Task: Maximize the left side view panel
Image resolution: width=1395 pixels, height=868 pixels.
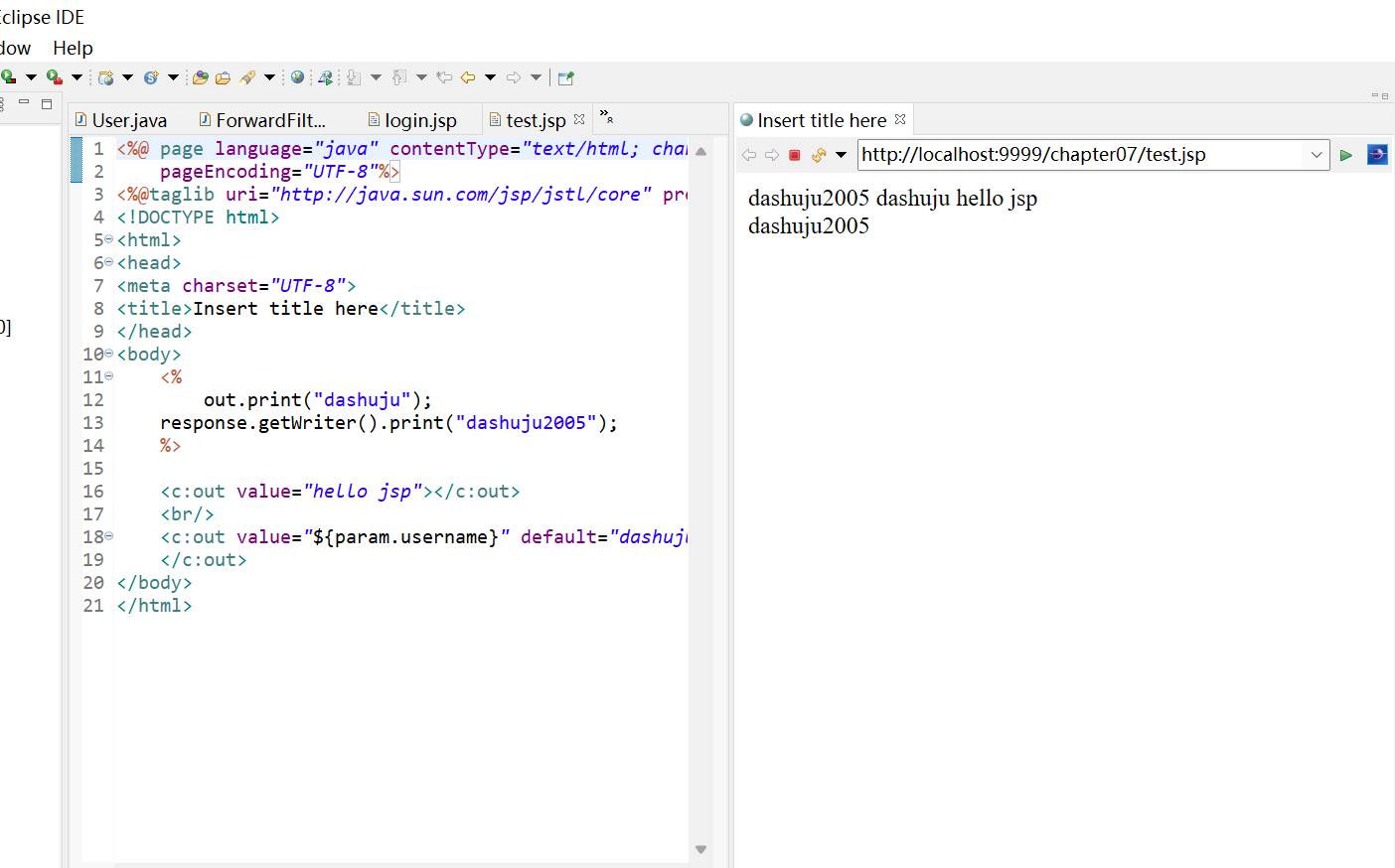Action: [x=47, y=103]
